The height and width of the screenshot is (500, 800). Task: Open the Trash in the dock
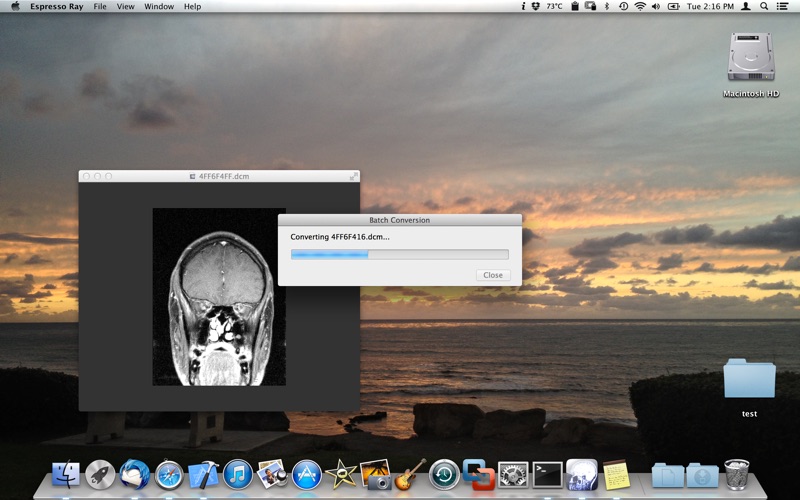click(x=737, y=474)
